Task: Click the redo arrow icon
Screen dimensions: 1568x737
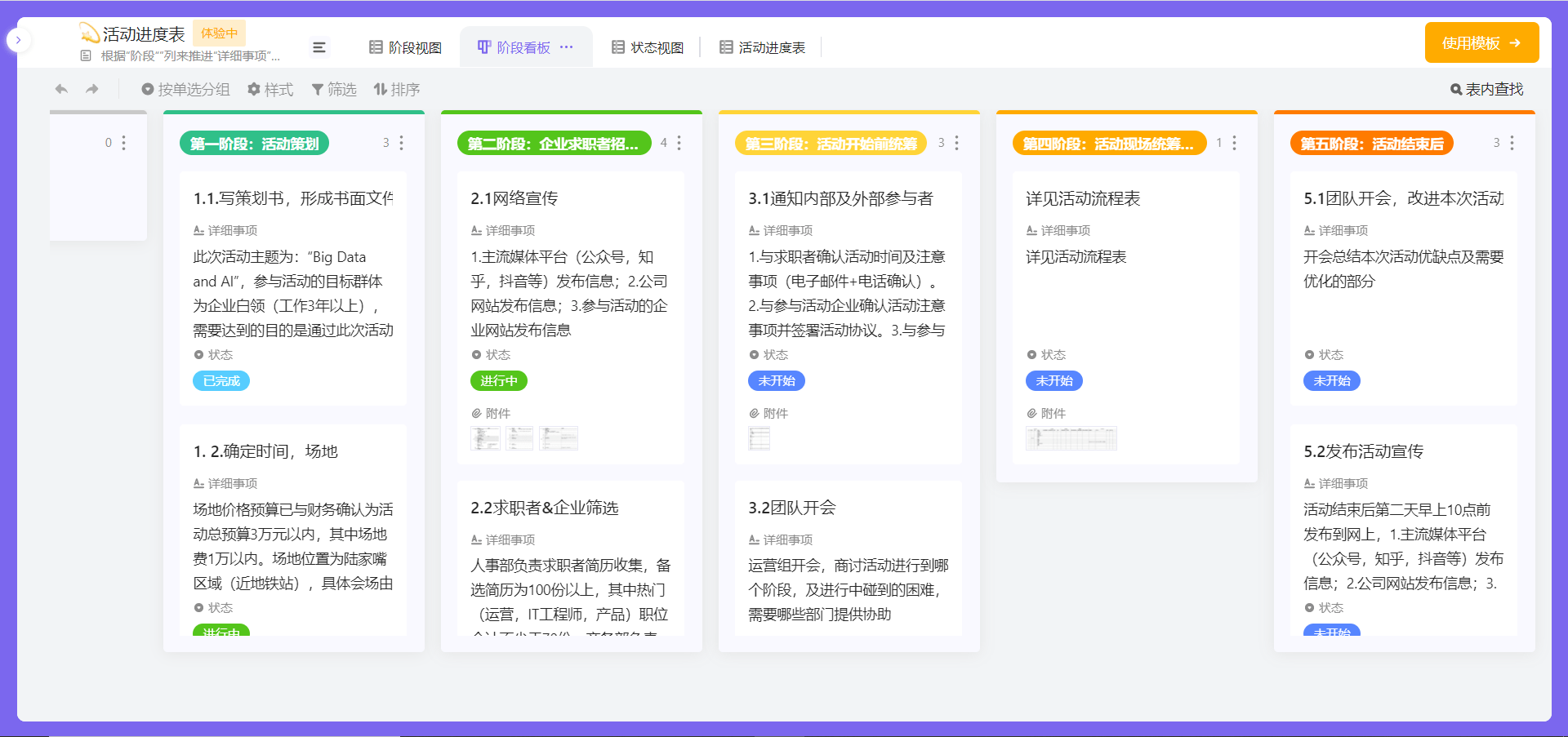Action: coord(92,89)
